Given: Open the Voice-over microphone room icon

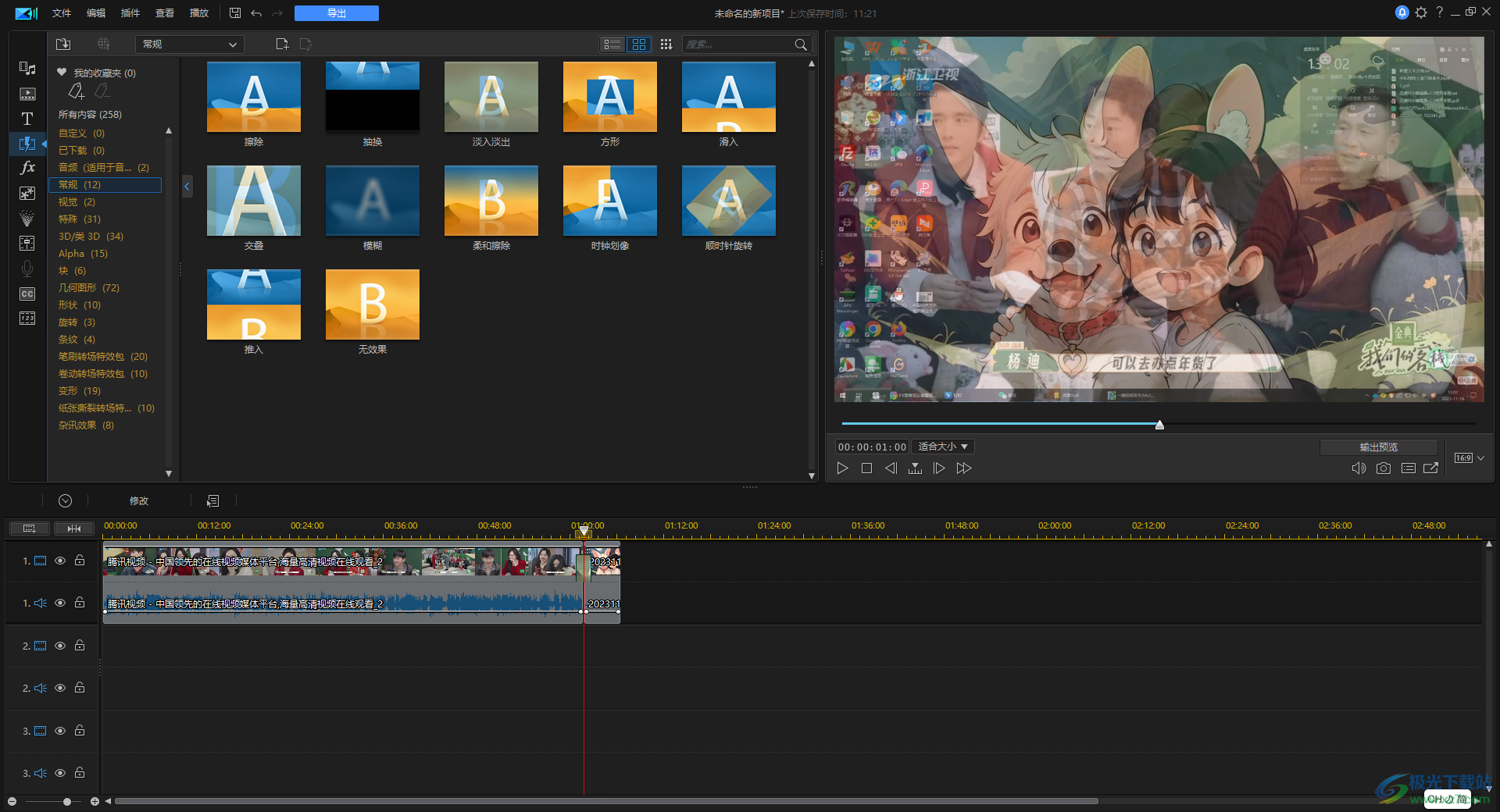Looking at the screenshot, I should [x=27, y=269].
